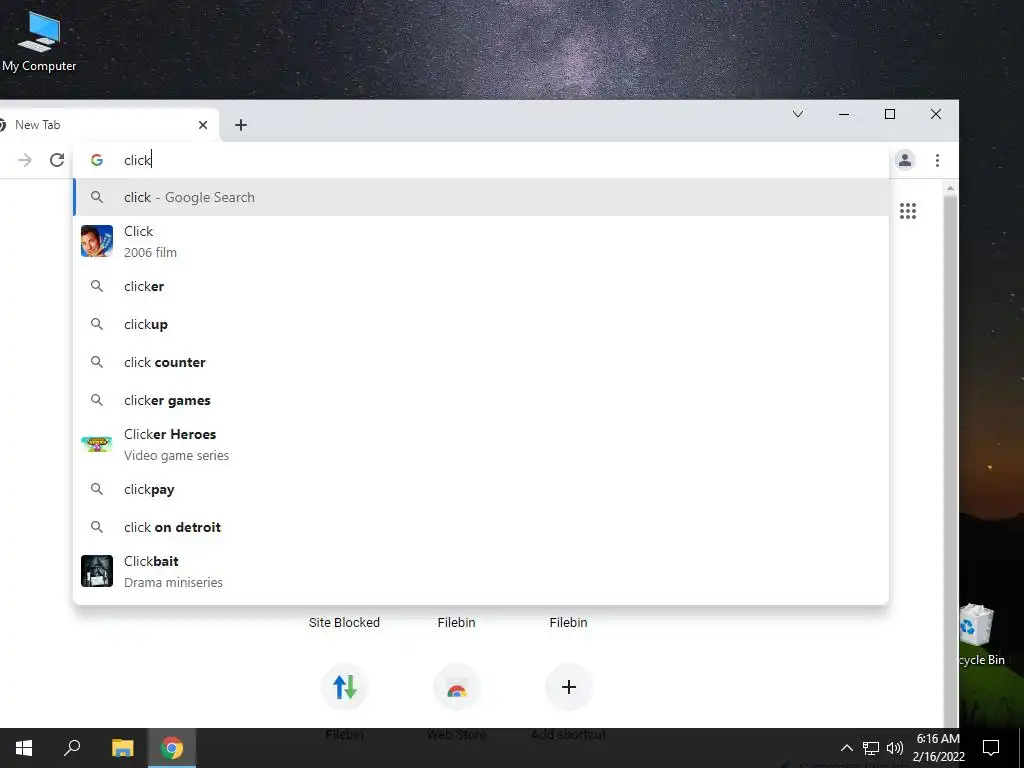1024x768 pixels.
Task: Click the Forward navigation arrow
Action: pyautogui.click(x=25, y=160)
